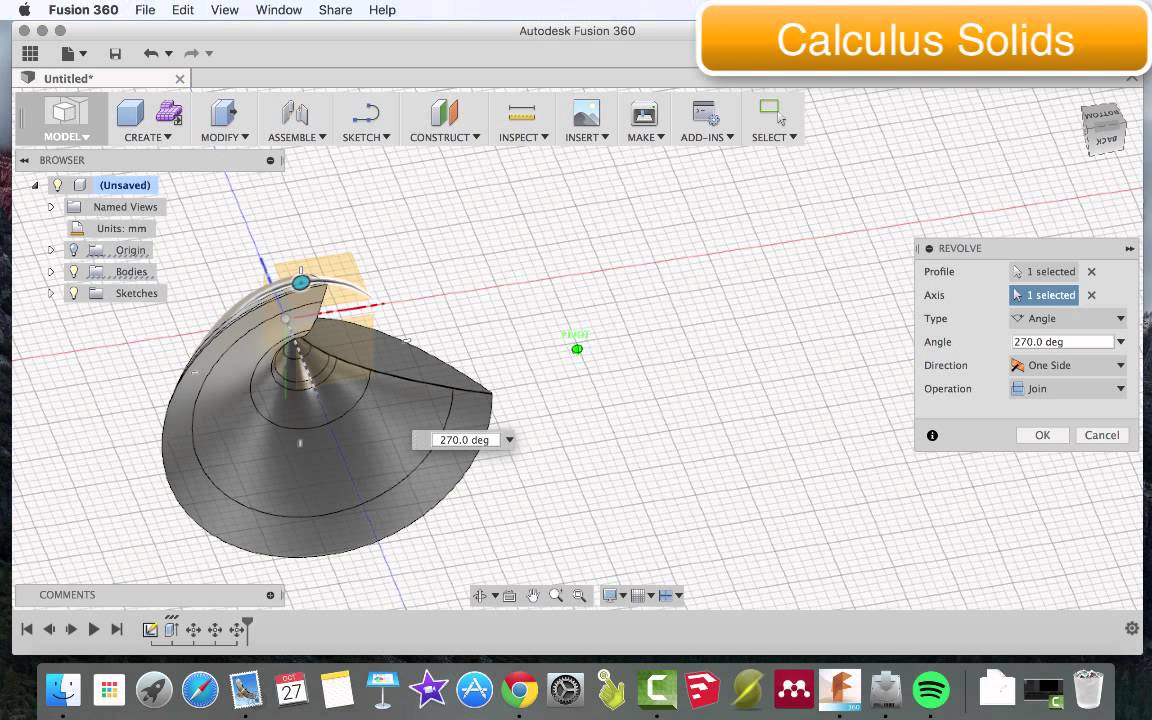Image resolution: width=1152 pixels, height=720 pixels.
Task: Toggle visibility bulb for Sketches
Action: [73, 292]
